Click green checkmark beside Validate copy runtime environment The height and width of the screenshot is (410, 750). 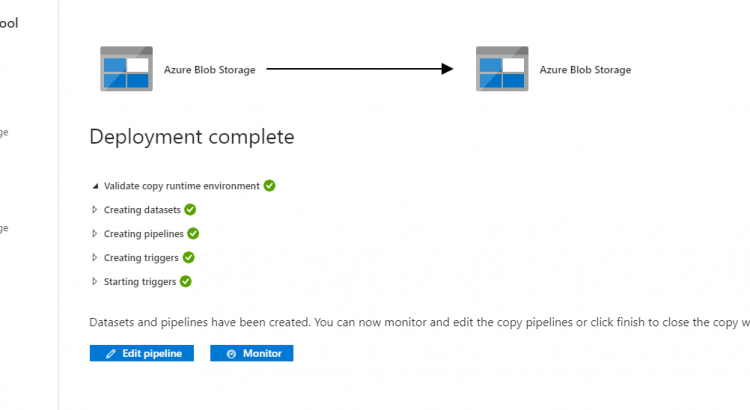270,186
